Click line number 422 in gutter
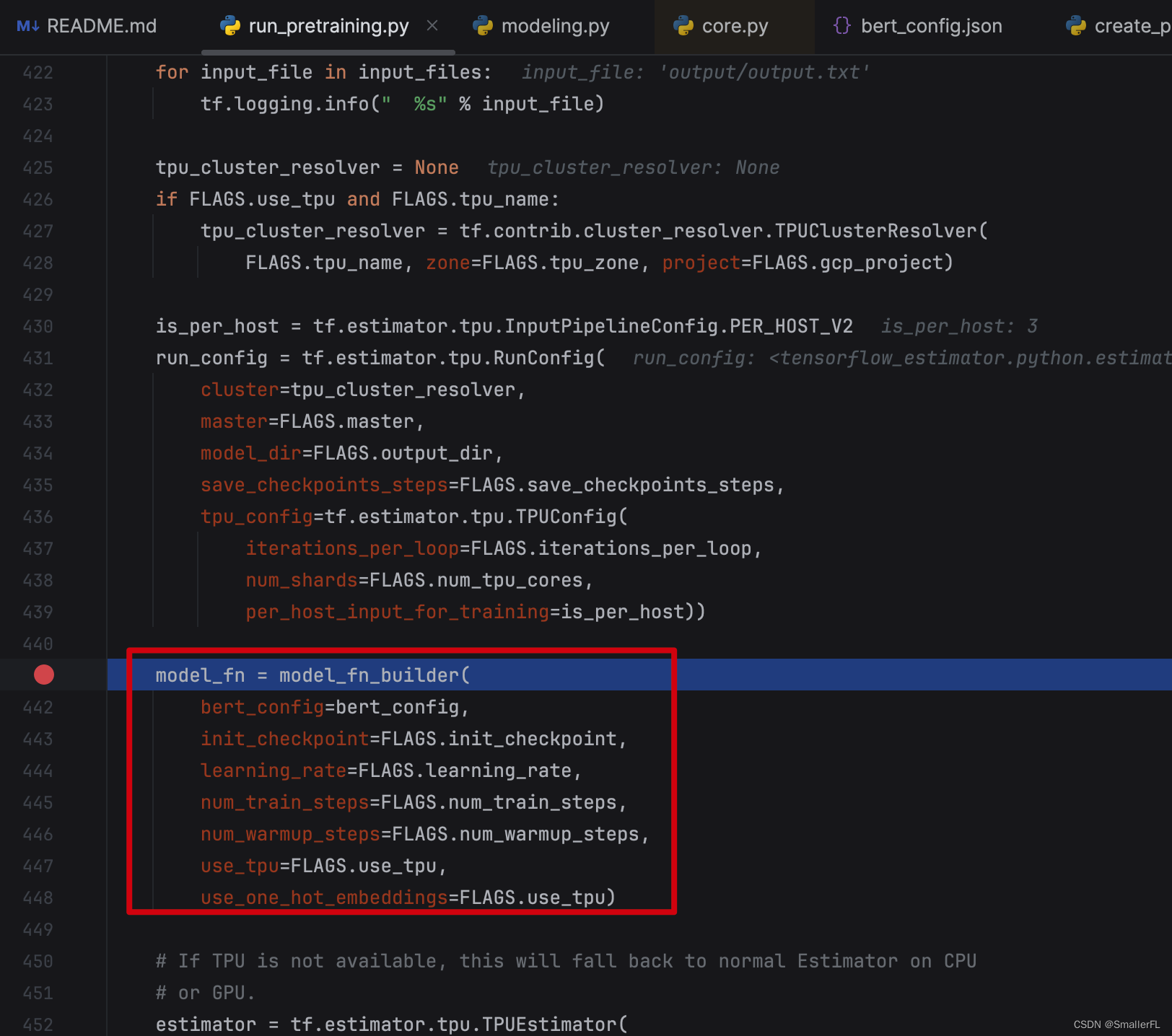 (x=38, y=73)
